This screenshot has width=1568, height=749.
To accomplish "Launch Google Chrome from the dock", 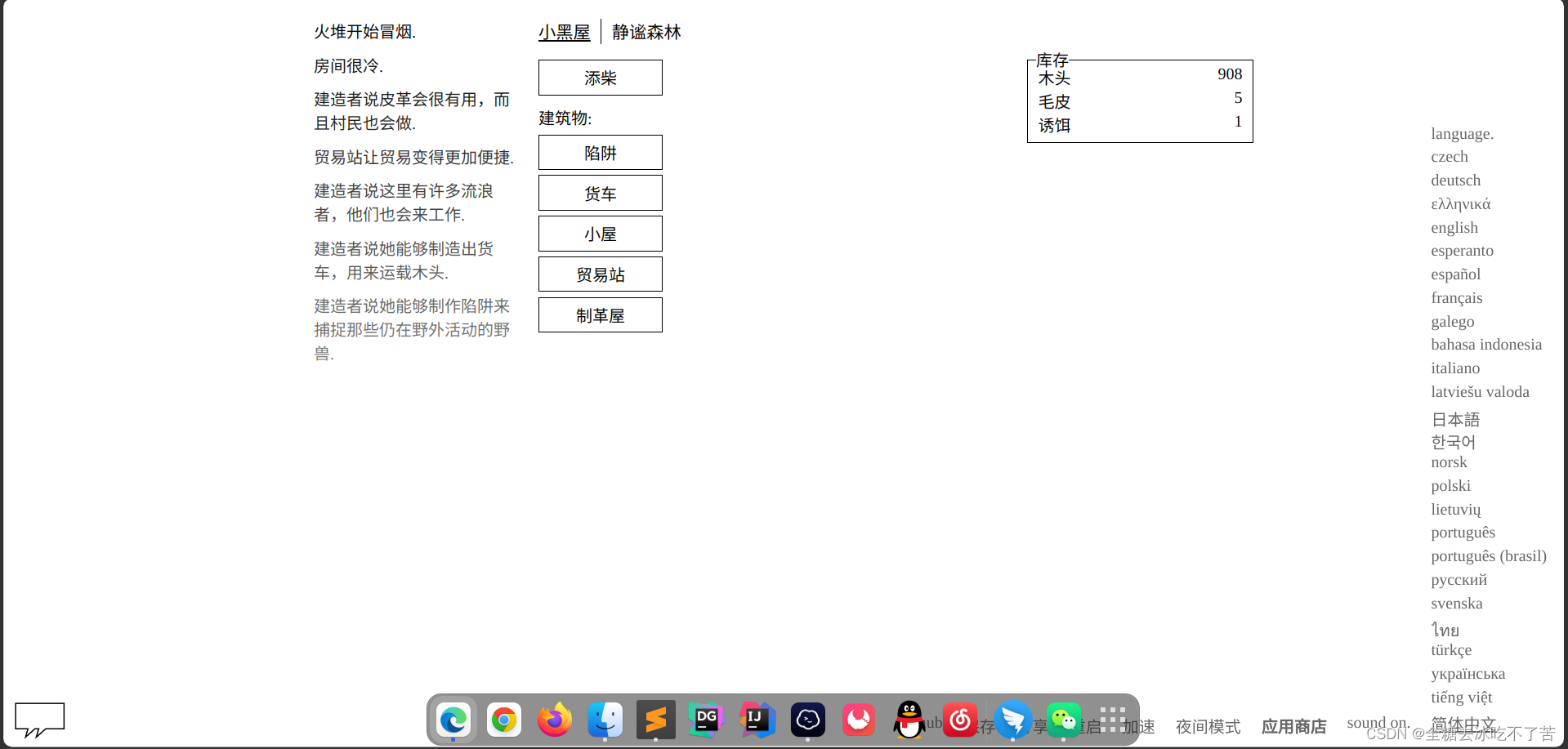I will pos(503,720).
